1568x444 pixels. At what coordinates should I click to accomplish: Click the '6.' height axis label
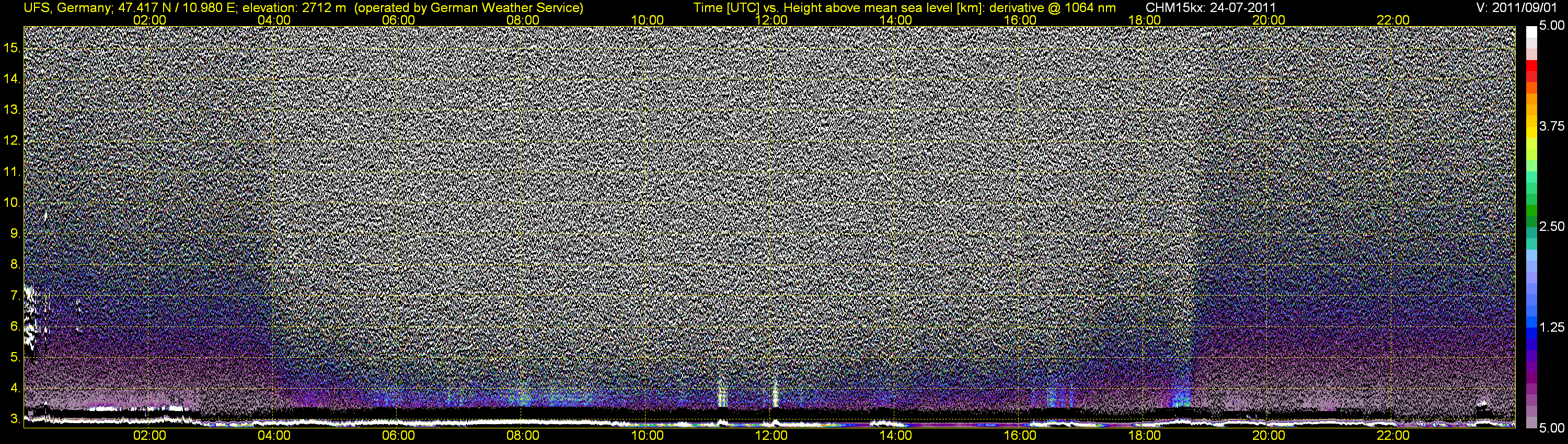[x=15, y=326]
